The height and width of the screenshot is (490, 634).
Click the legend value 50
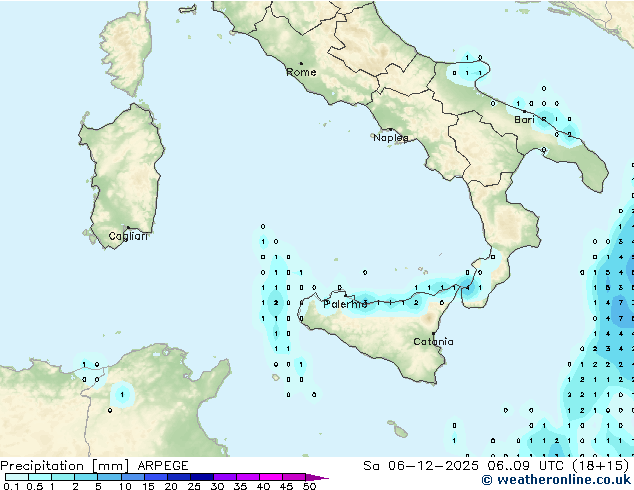(x=309, y=486)
